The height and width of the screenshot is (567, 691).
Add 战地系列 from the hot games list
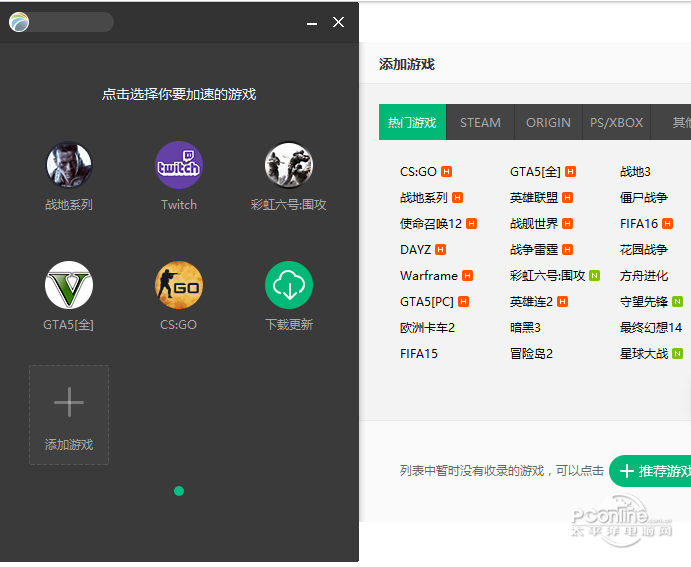pyautogui.click(x=424, y=197)
